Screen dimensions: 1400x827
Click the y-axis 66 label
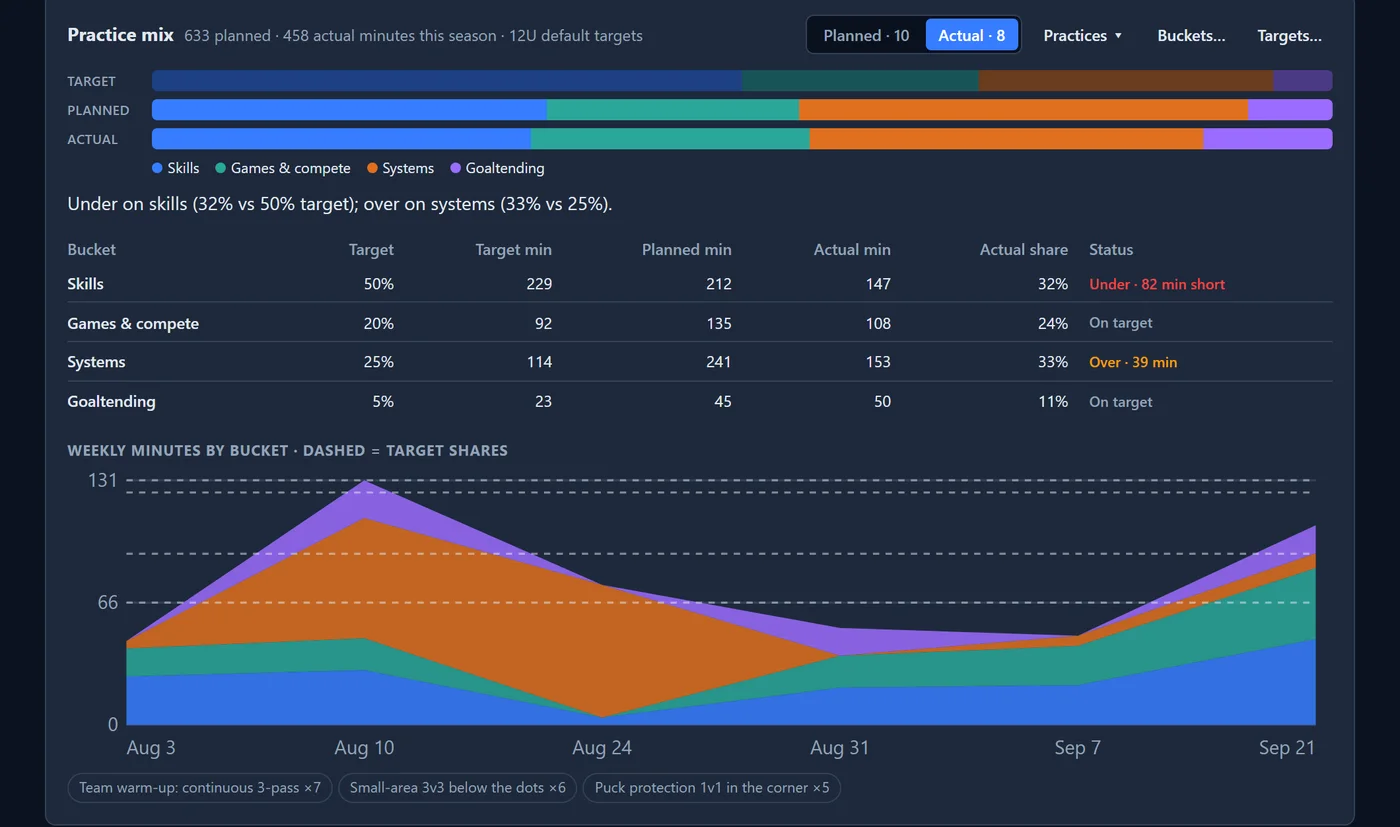pos(107,602)
